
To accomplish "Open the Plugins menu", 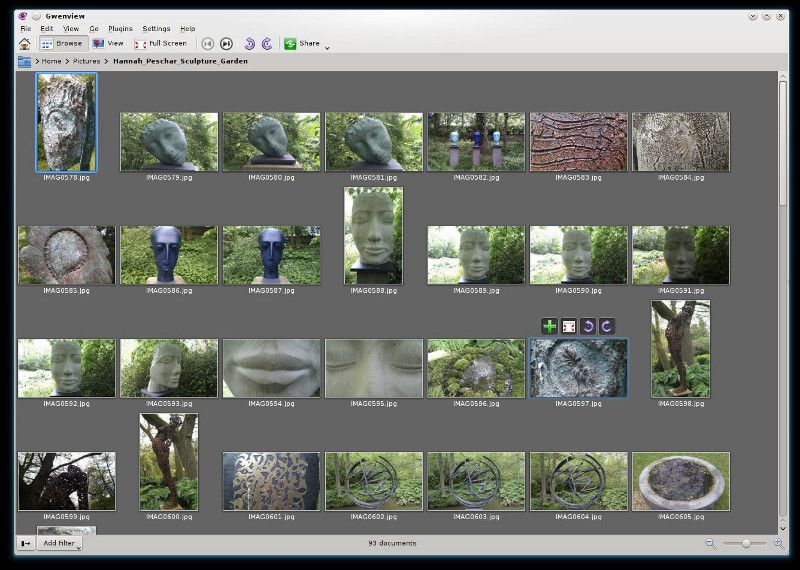I will click(120, 29).
